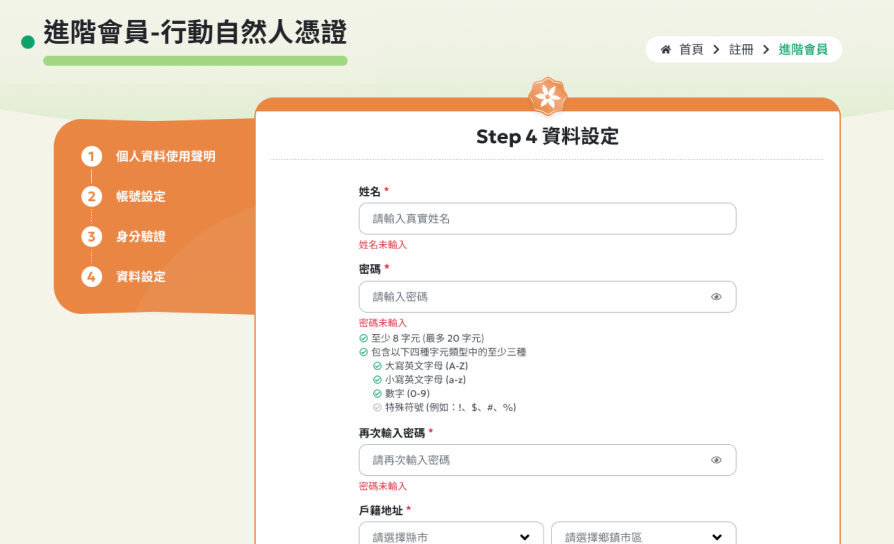This screenshot has width=894, height=544.
Task: Click the home icon in breadcrumb
Action: pyautogui.click(x=666, y=50)
